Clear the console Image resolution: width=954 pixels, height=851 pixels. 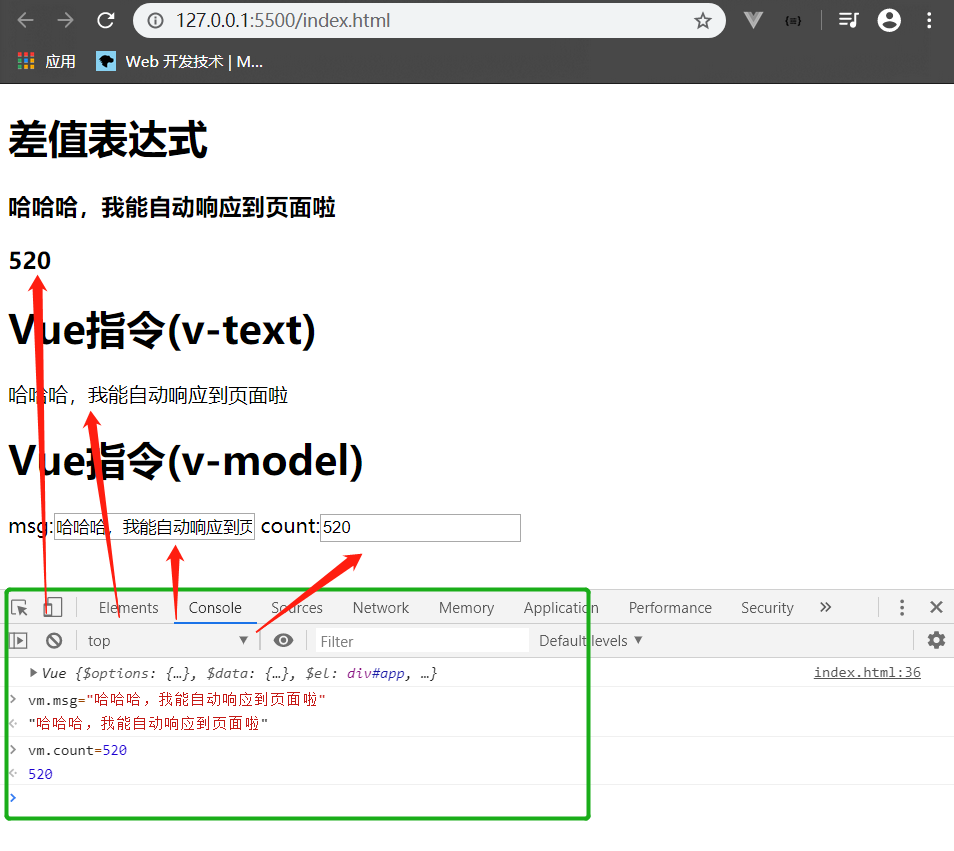pos(54,641)
